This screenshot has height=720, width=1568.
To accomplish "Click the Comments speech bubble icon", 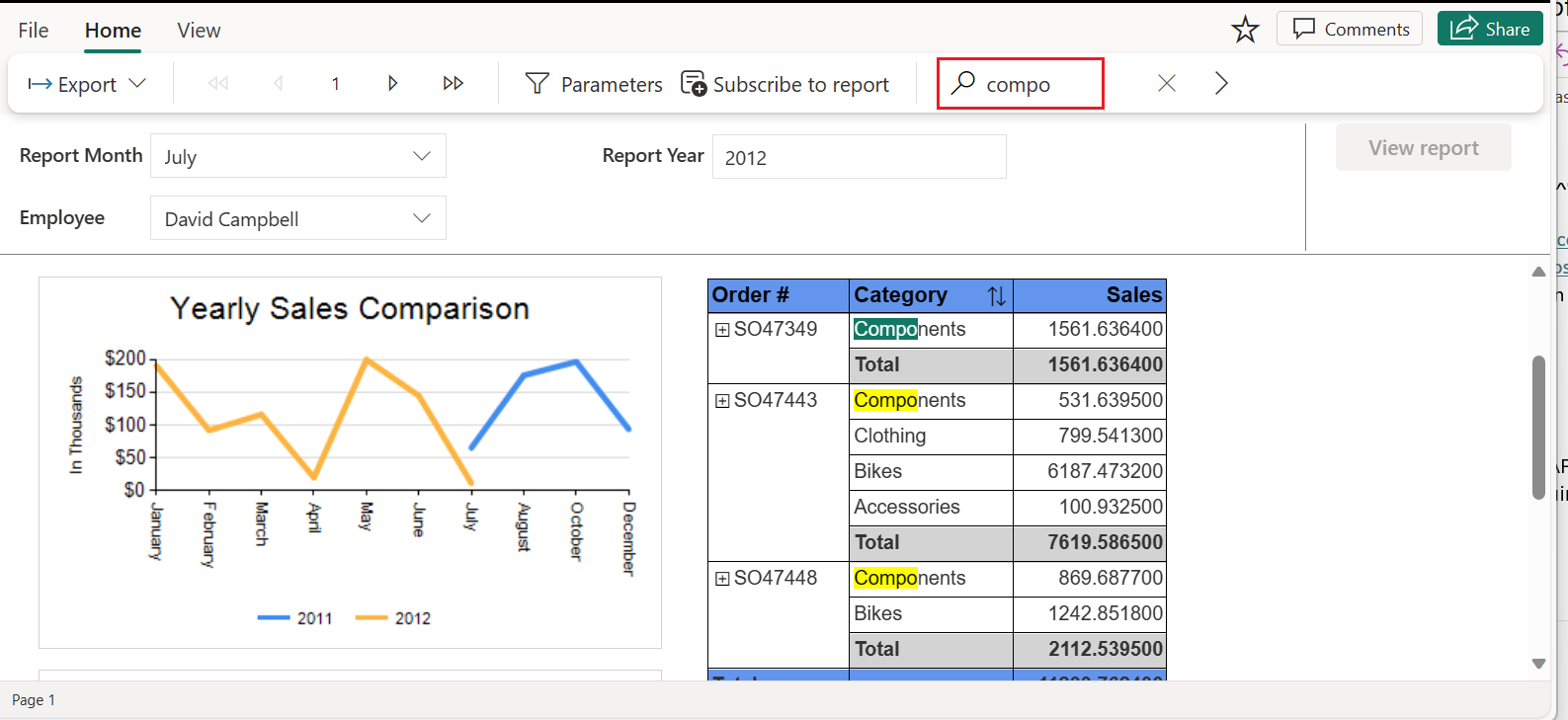I will (1304, 29).
